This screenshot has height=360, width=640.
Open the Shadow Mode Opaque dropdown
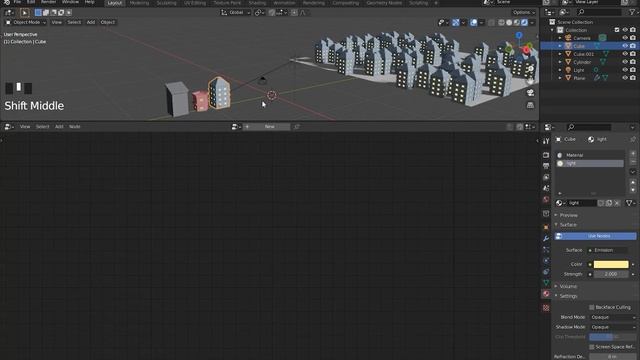click(613, 327)
